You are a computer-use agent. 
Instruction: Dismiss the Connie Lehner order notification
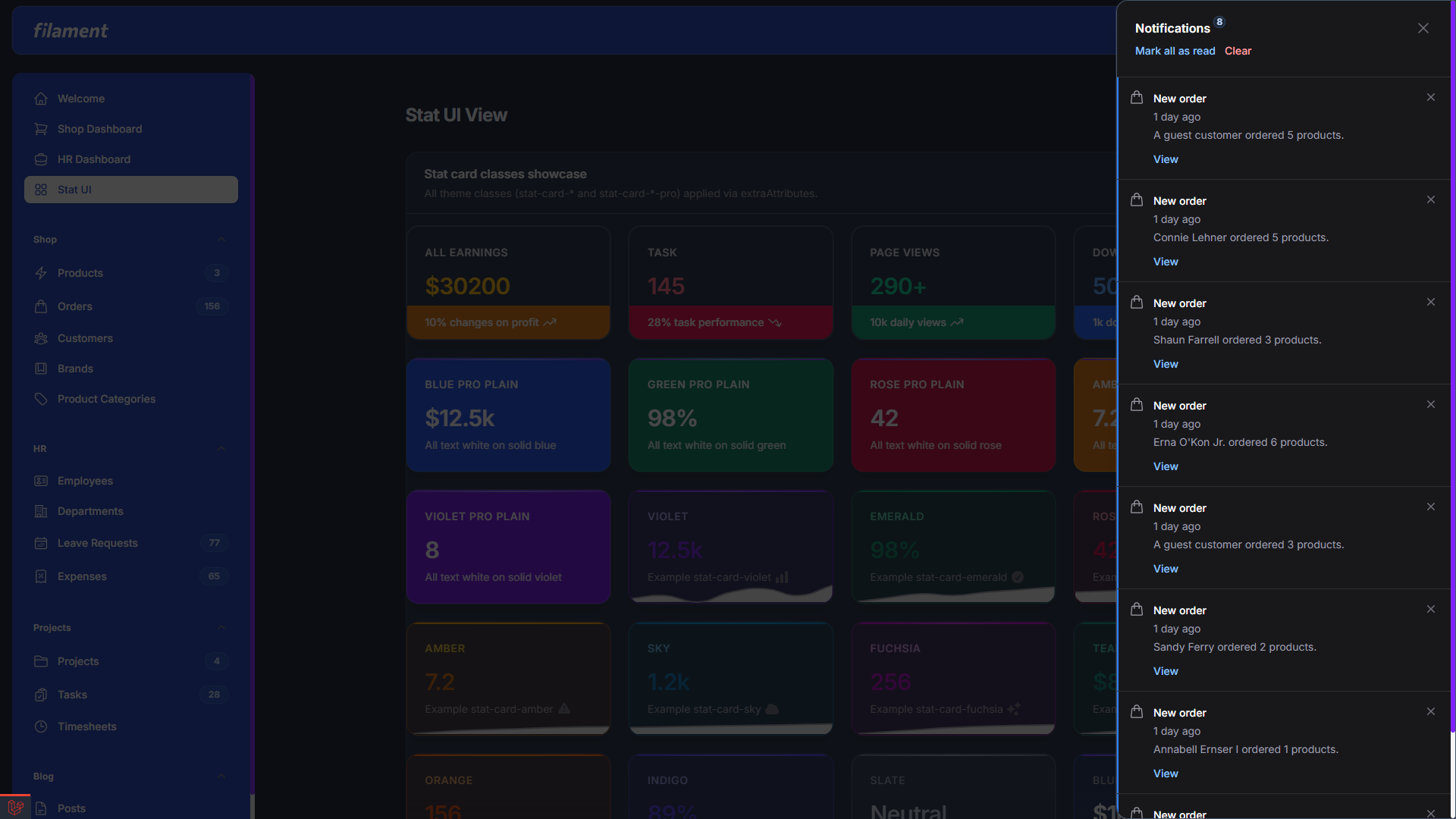pos(1431,199)
